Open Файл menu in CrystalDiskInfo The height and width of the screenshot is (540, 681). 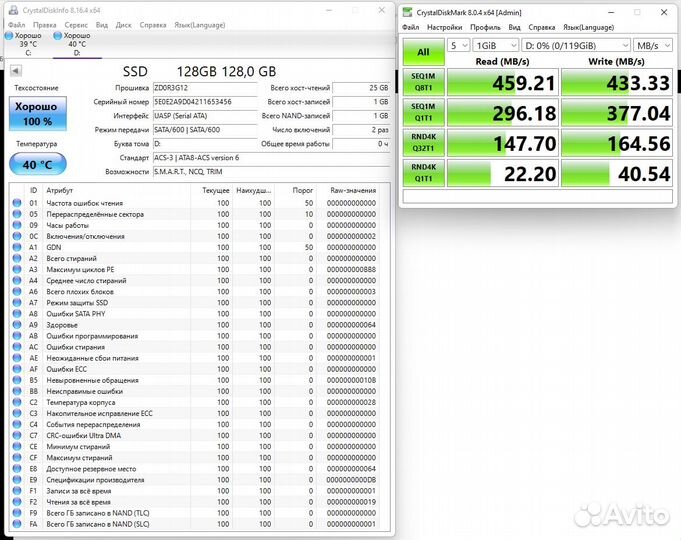17,25
